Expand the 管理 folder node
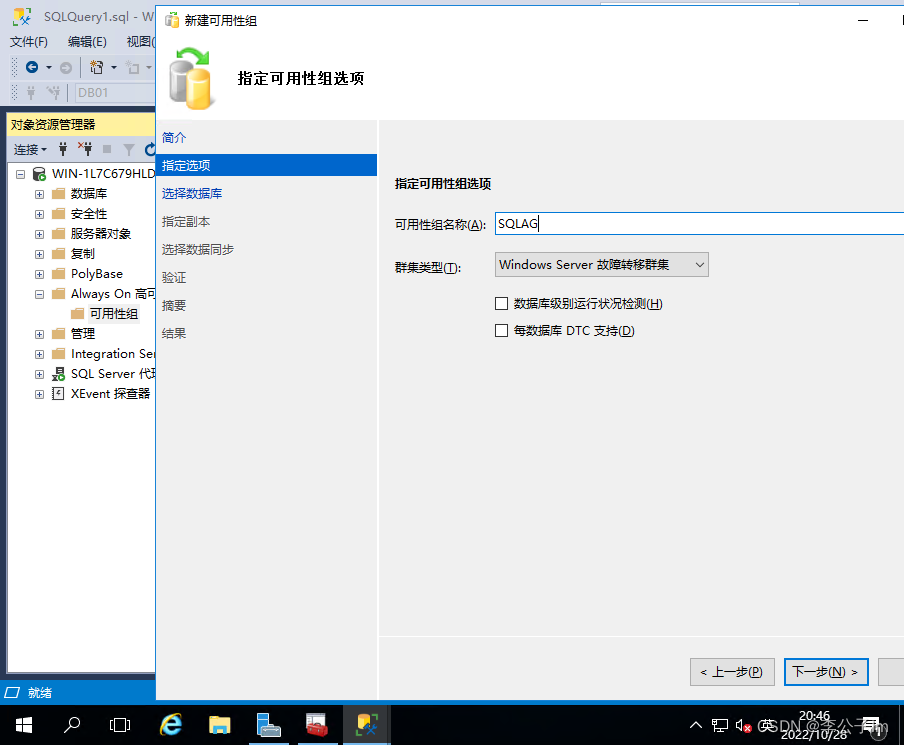Image resolution: width=904 pixels, height=745 pixels. click(39, 334)
